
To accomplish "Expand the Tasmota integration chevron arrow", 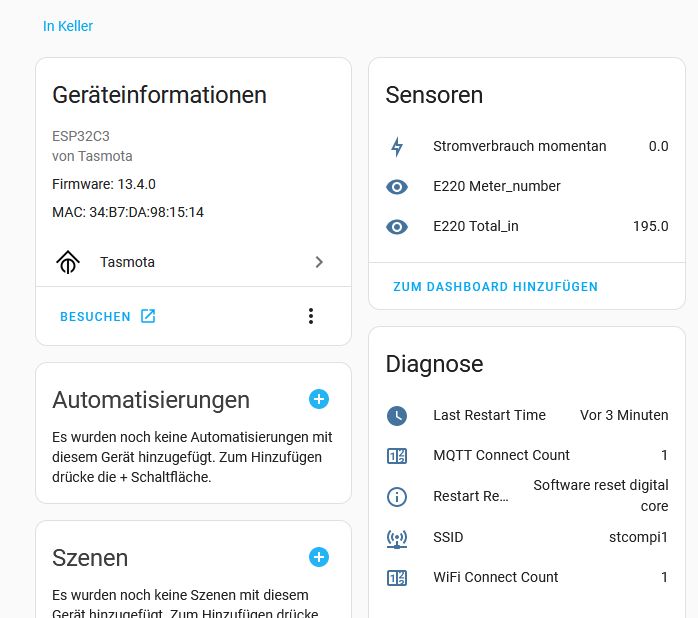I will point(319,262).
